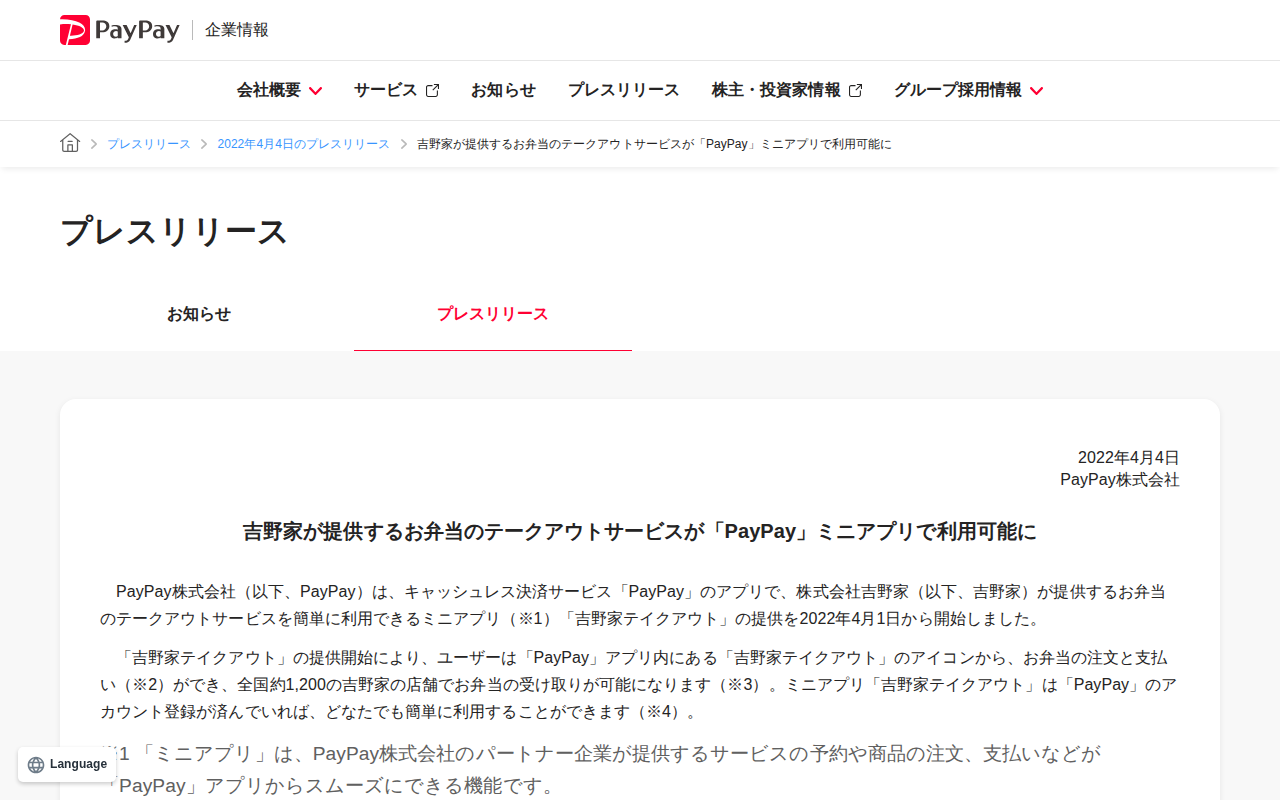Click footnote text 「ミニアプリ」は、PayPay株式会社の
1280x800 pixels.
coord(600,769)
